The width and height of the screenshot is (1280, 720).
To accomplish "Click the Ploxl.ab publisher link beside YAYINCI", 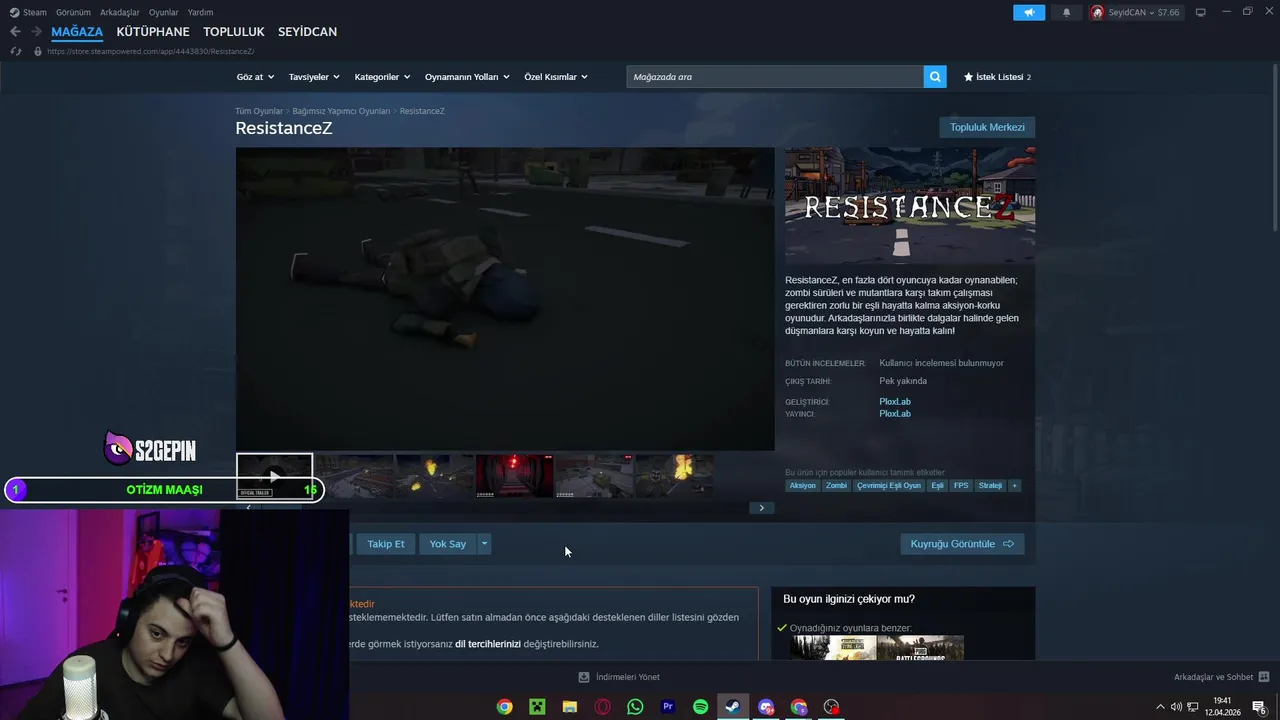I will point(895,414).
